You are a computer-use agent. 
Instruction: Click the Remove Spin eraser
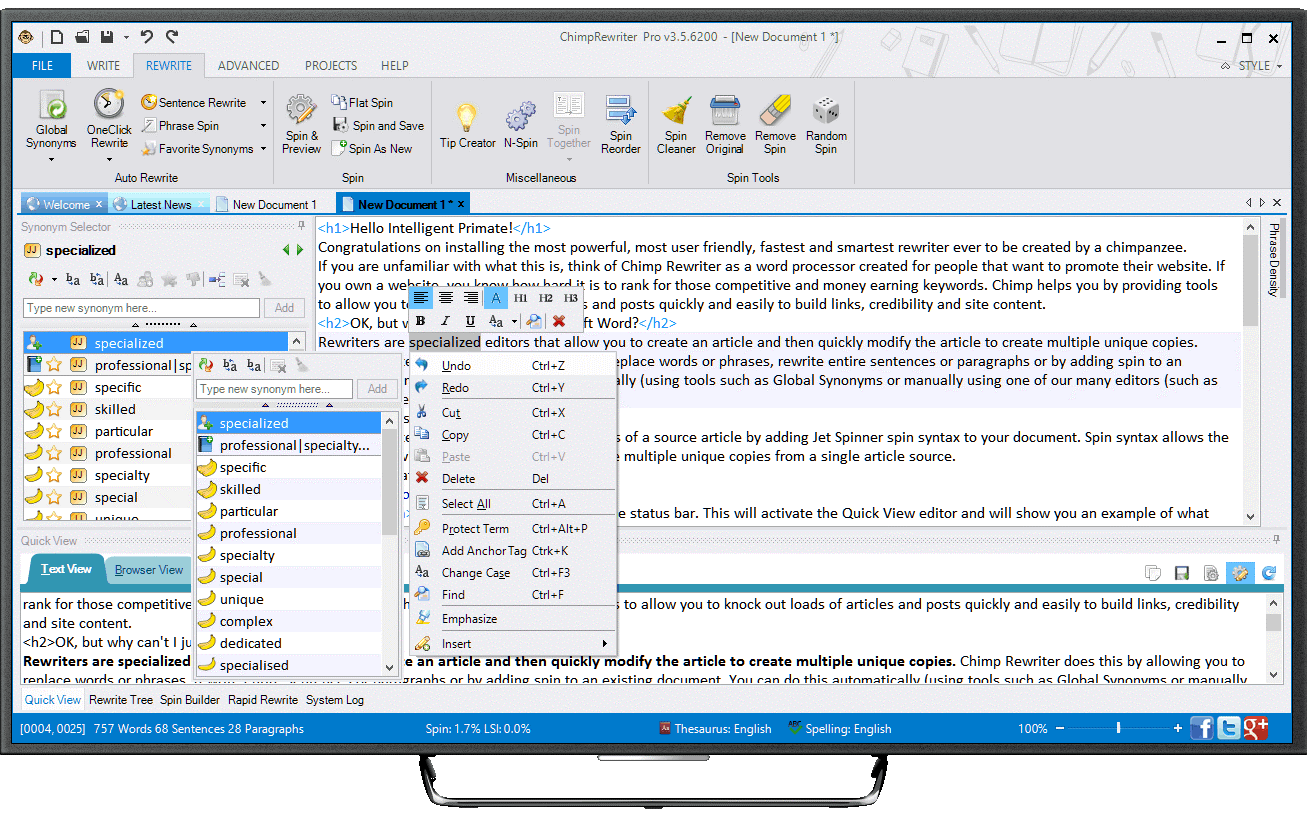(775, 124)
